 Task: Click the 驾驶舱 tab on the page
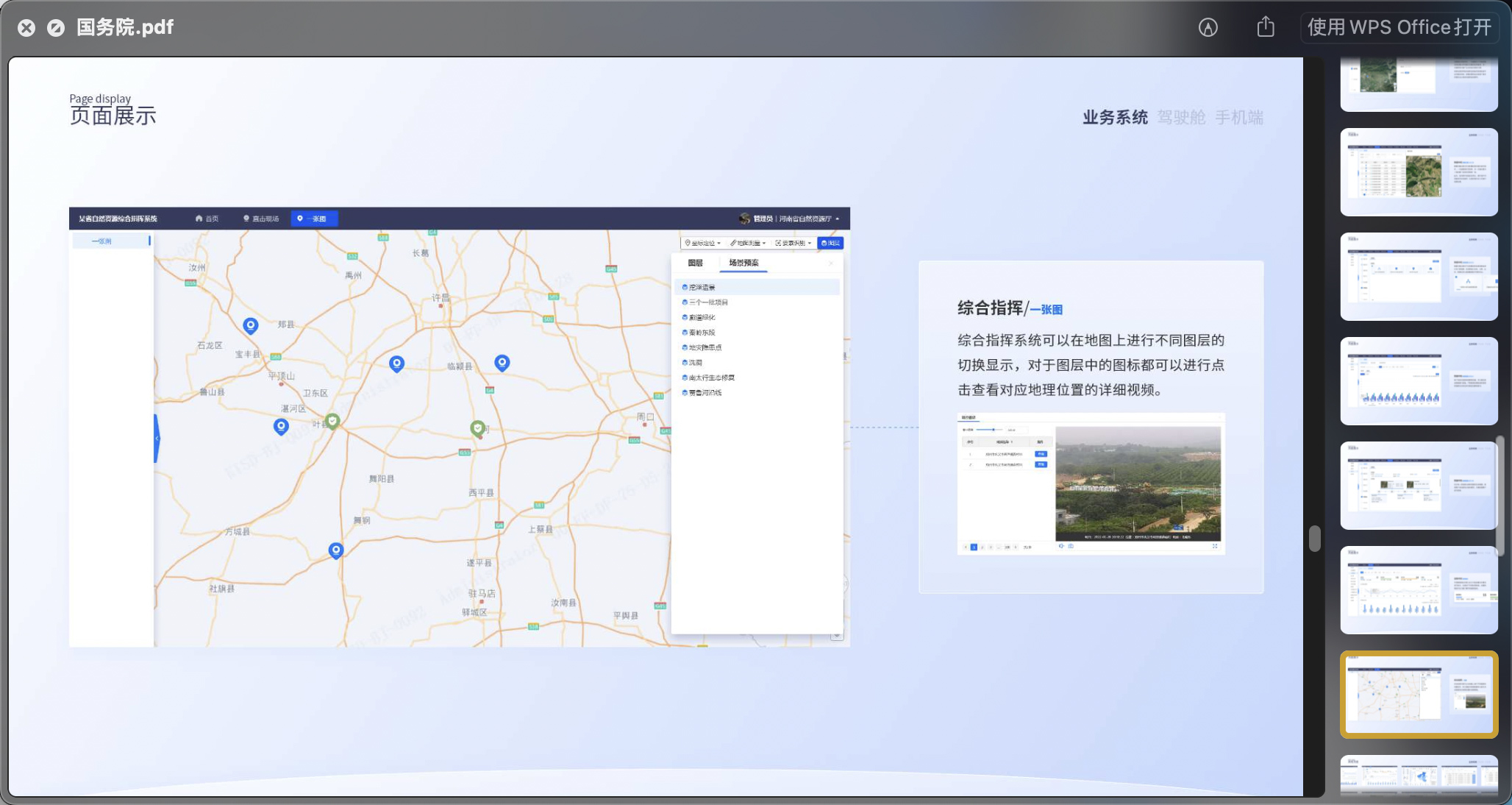click(1181, 117)
